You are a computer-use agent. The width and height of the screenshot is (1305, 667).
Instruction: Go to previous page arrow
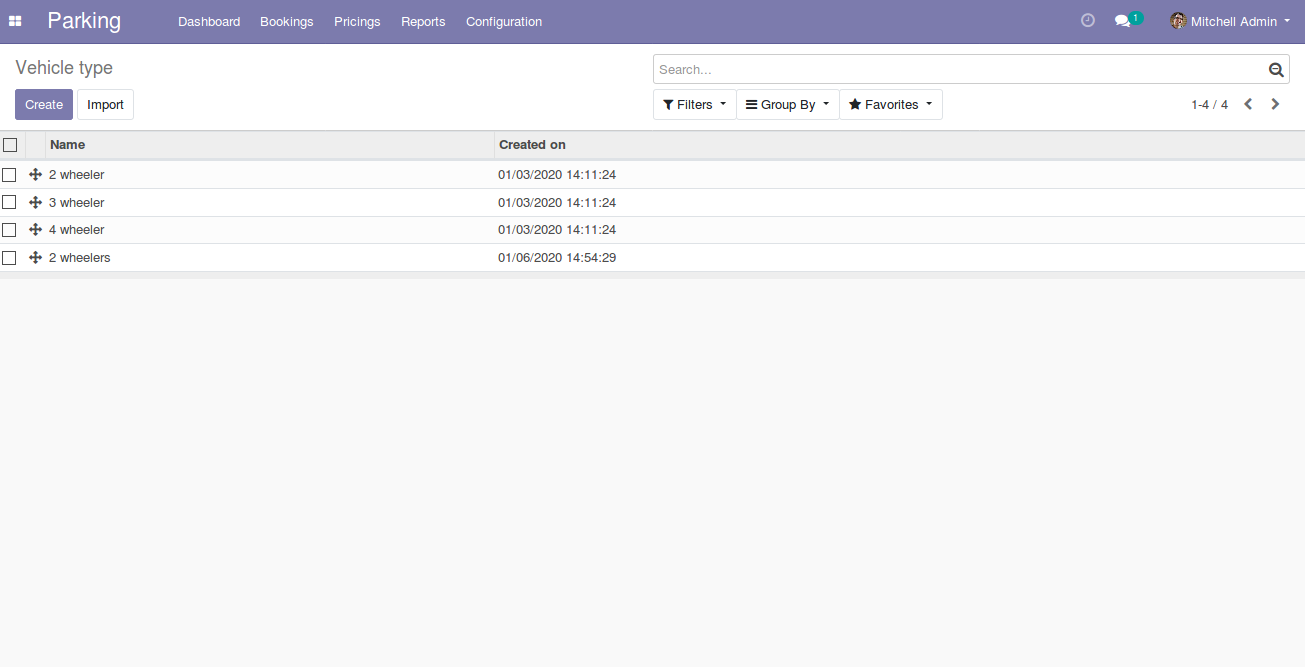click(x=1248, y=104)
